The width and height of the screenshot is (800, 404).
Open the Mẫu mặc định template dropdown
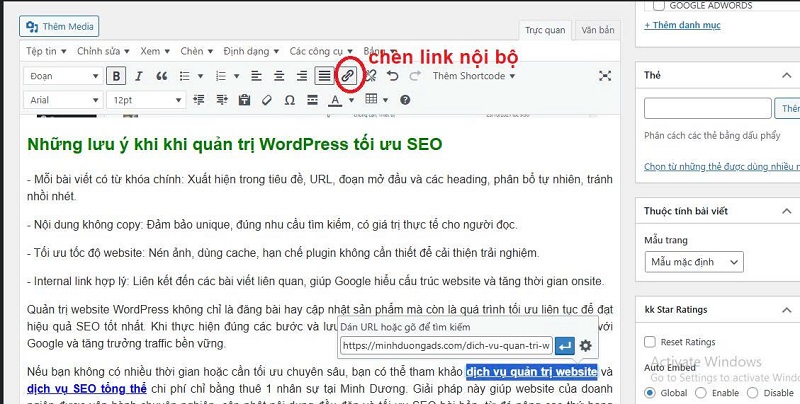pyautogui.click(x=694, y=262)
